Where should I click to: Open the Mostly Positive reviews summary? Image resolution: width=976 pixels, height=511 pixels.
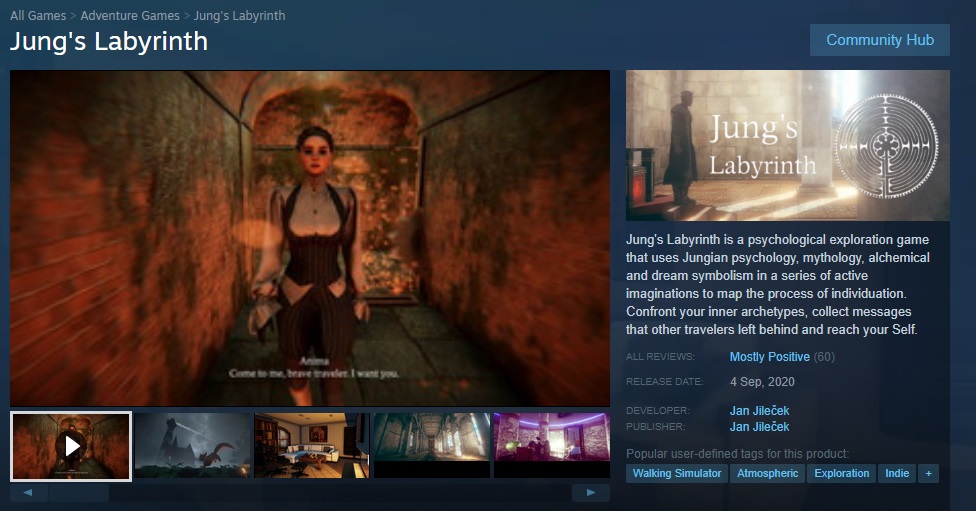[x=769, y=357]
